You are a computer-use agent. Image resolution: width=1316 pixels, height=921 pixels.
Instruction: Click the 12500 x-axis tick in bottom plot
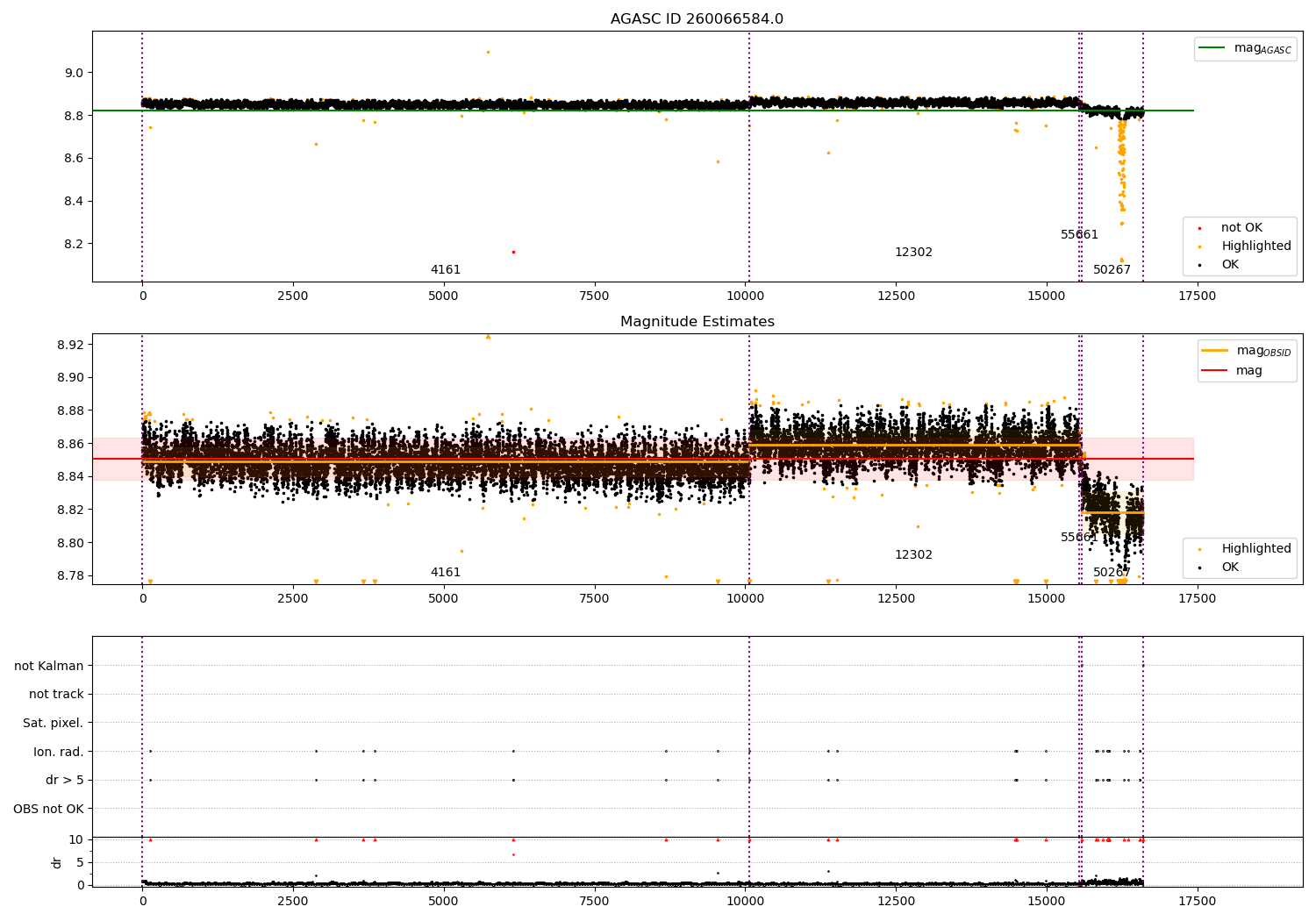[x=895, y=901]
